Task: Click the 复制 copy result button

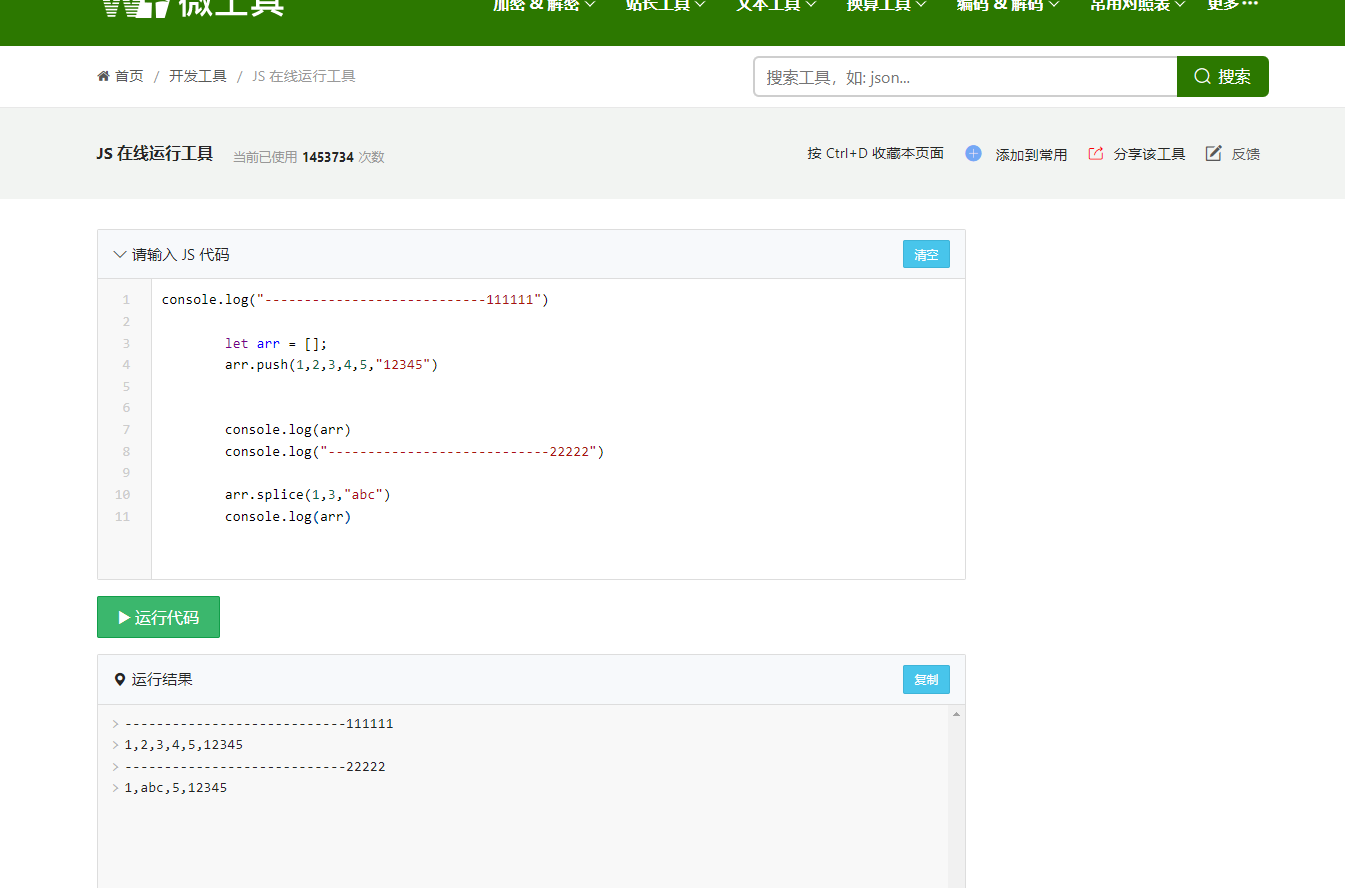Action: tap(926, 680)
